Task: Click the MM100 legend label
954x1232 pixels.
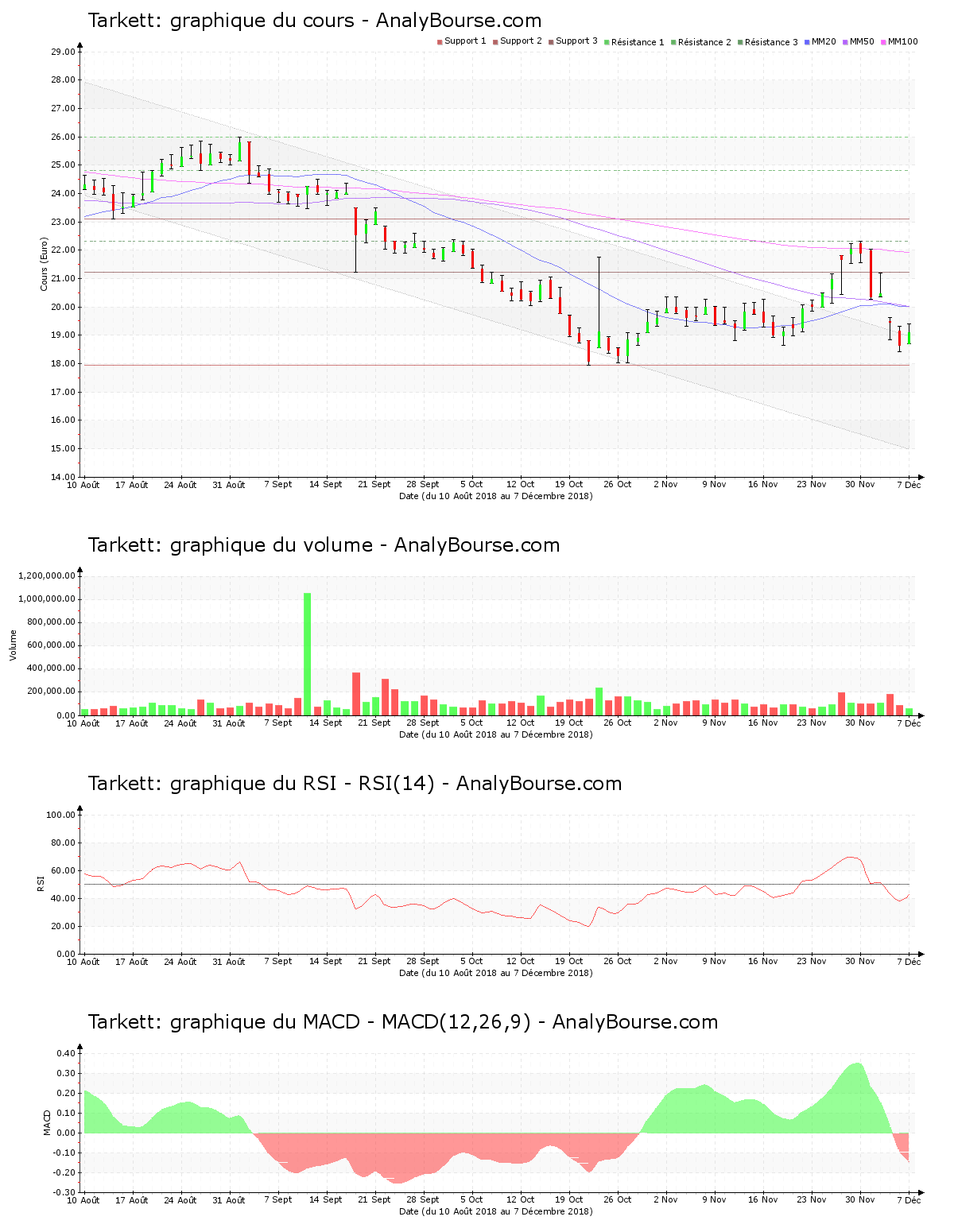Action: (902, 41)
